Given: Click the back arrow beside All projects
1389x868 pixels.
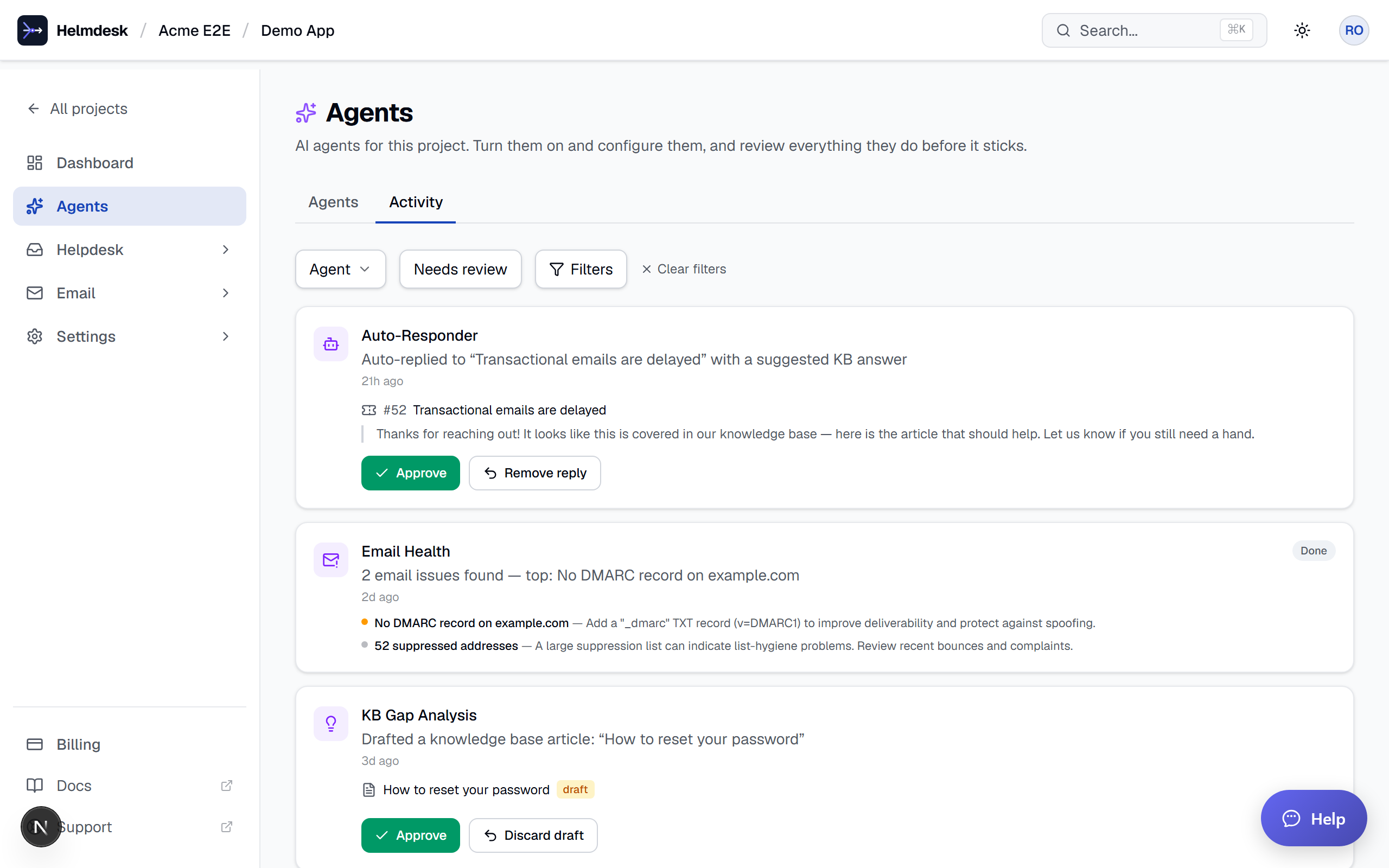Looking at the screenshot, I should point(33,108).
